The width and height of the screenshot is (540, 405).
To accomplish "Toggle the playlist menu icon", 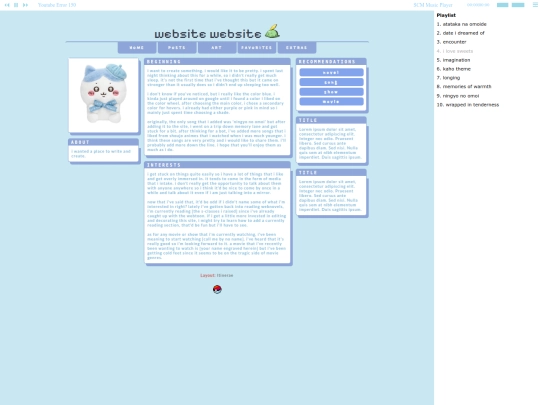I will (x=535, y=5).
